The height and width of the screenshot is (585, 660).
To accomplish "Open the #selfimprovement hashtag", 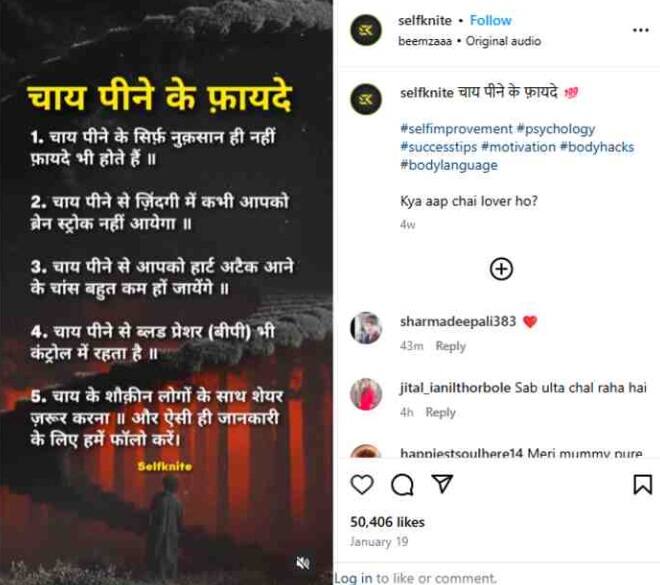I will pos(456,129).
